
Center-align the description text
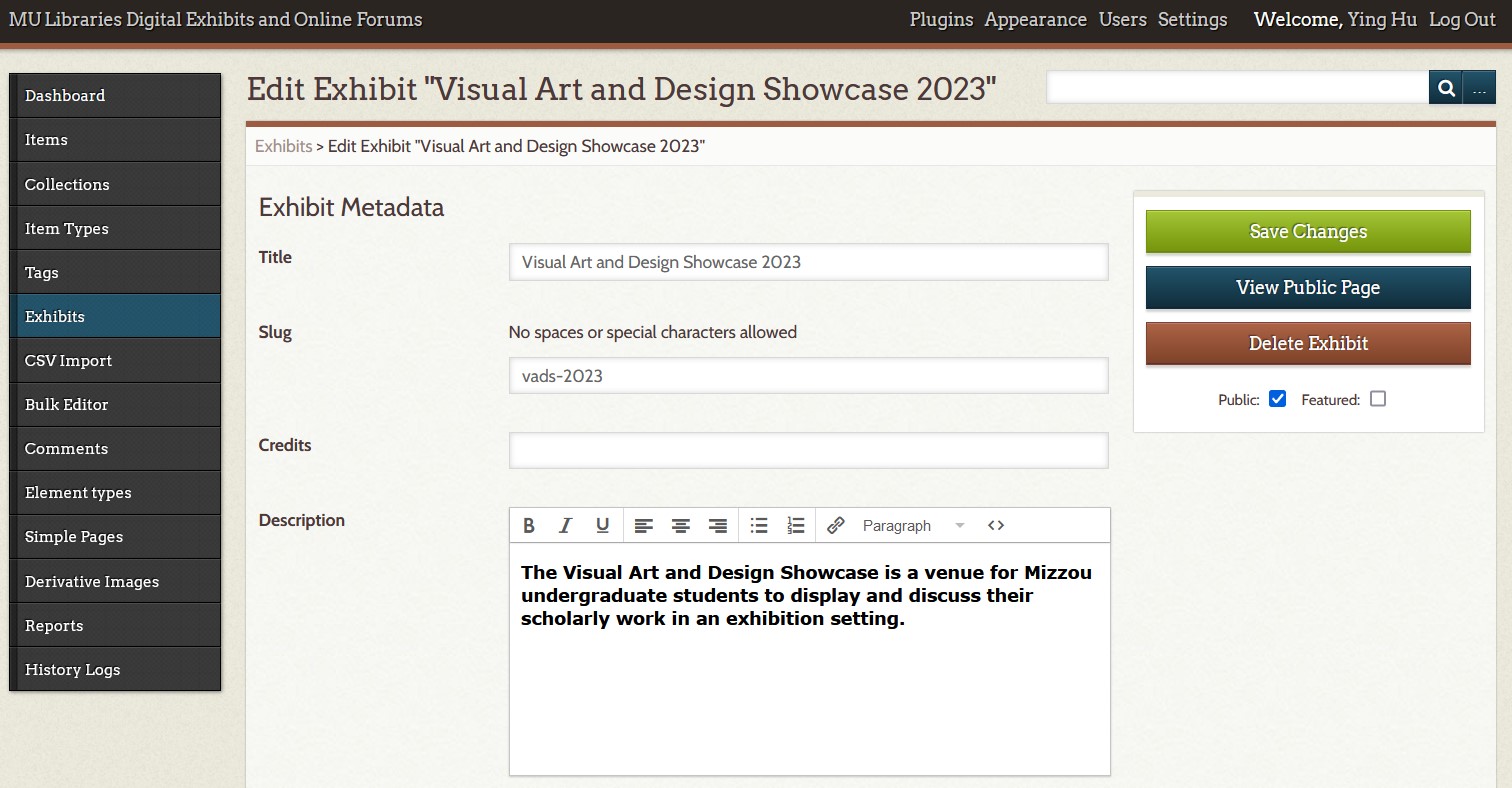[x=681, y=526]
